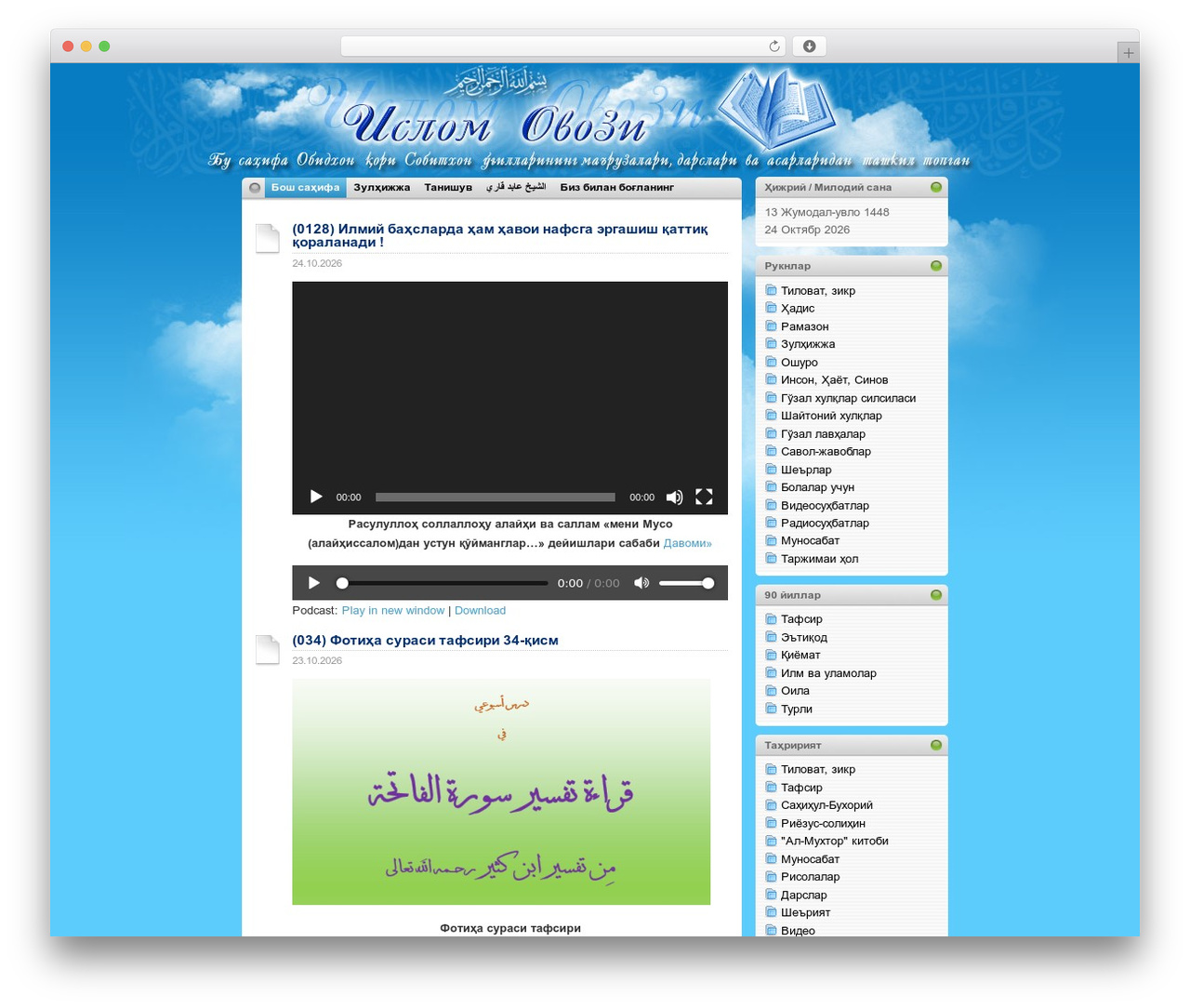Open the Давоми» read-more link
This screenshot has height=1008, width=1190.
(x=688, y=543)
